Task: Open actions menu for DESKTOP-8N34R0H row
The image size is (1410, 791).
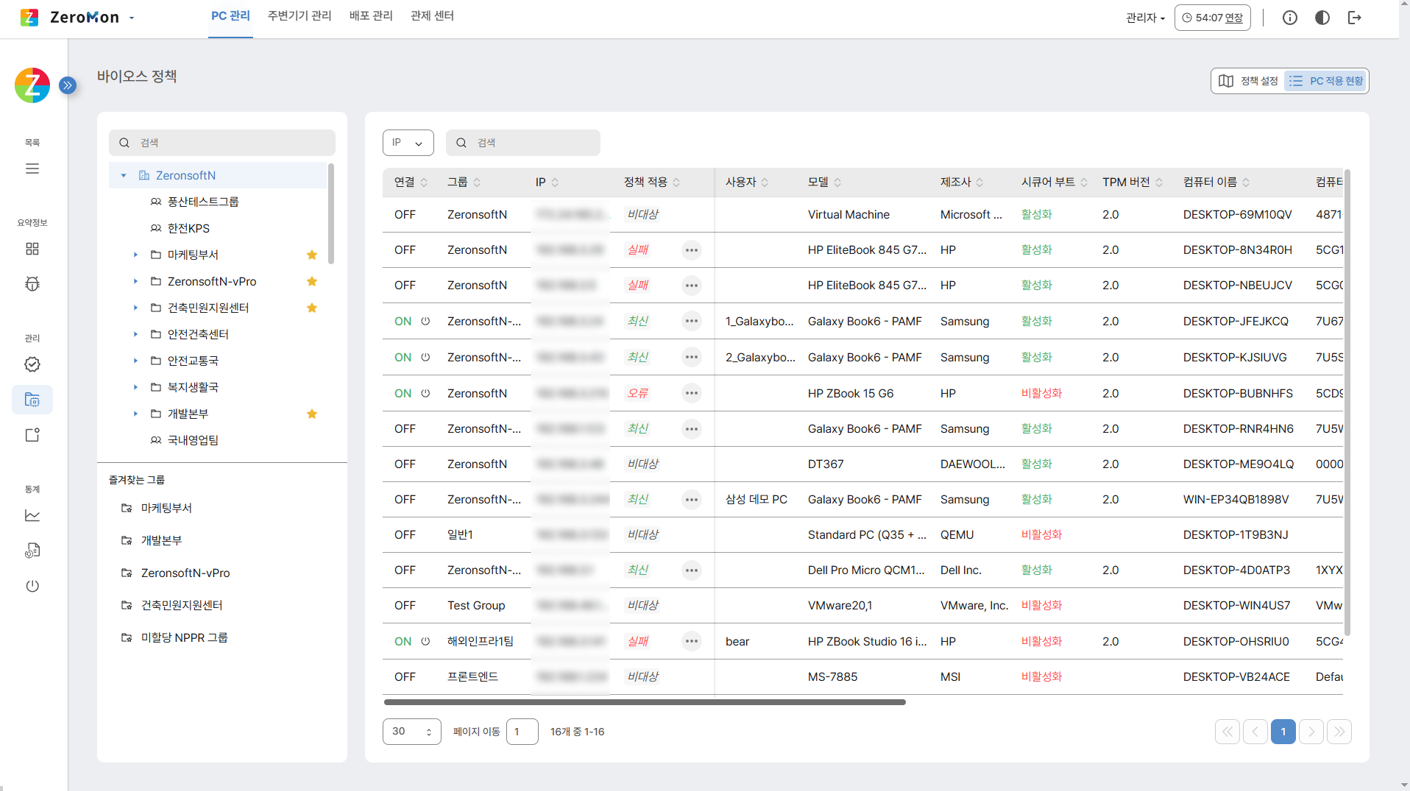Action: (691, 250)
